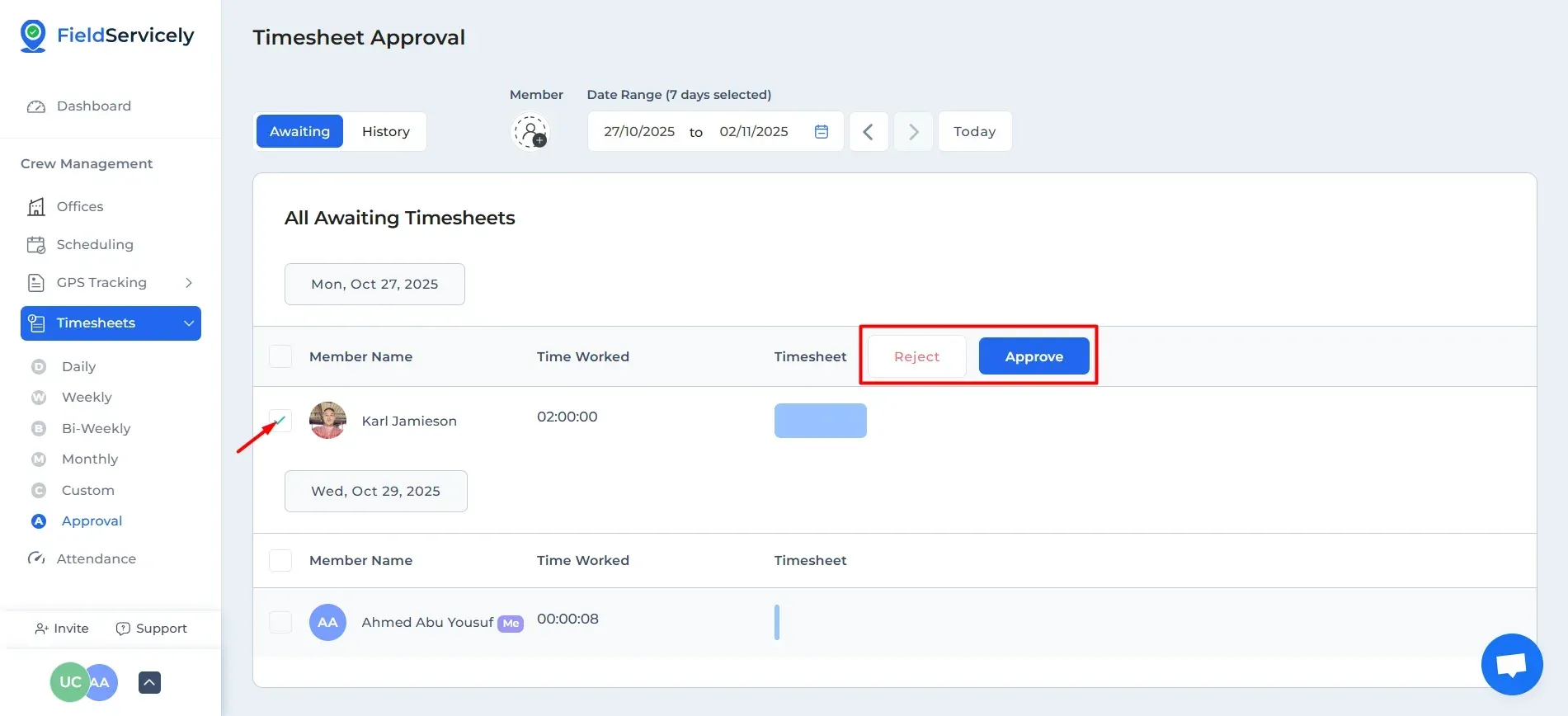Switch to the History tab
Image resolution: width=1568 pixels, height=716 pixels.
[x=385, y=132]
